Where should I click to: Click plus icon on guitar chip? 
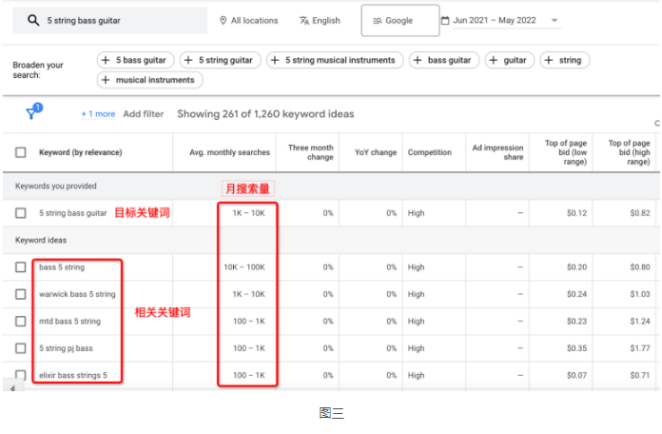494,60
